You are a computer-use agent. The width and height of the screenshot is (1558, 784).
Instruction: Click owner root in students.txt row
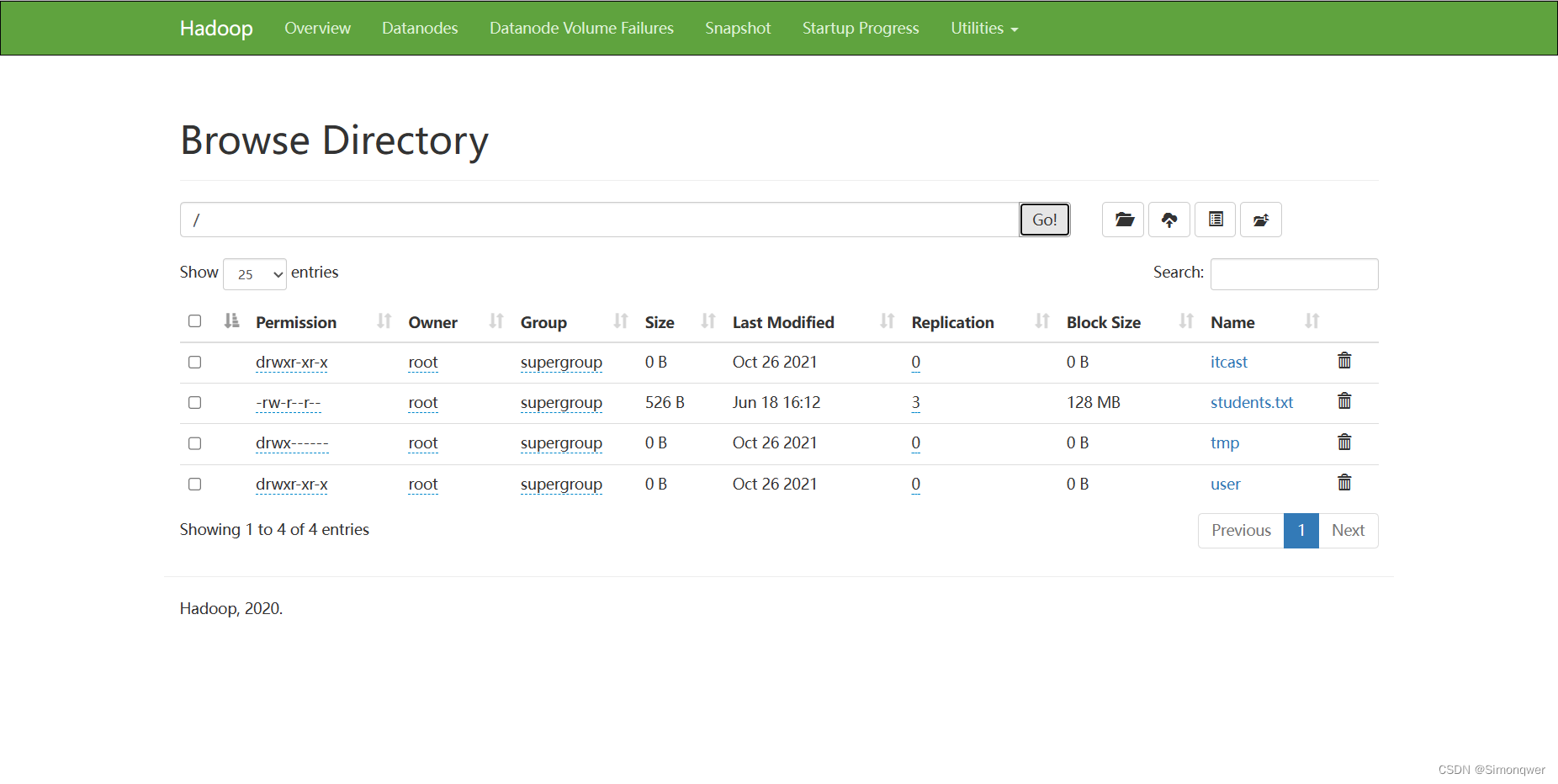(423, 403)
